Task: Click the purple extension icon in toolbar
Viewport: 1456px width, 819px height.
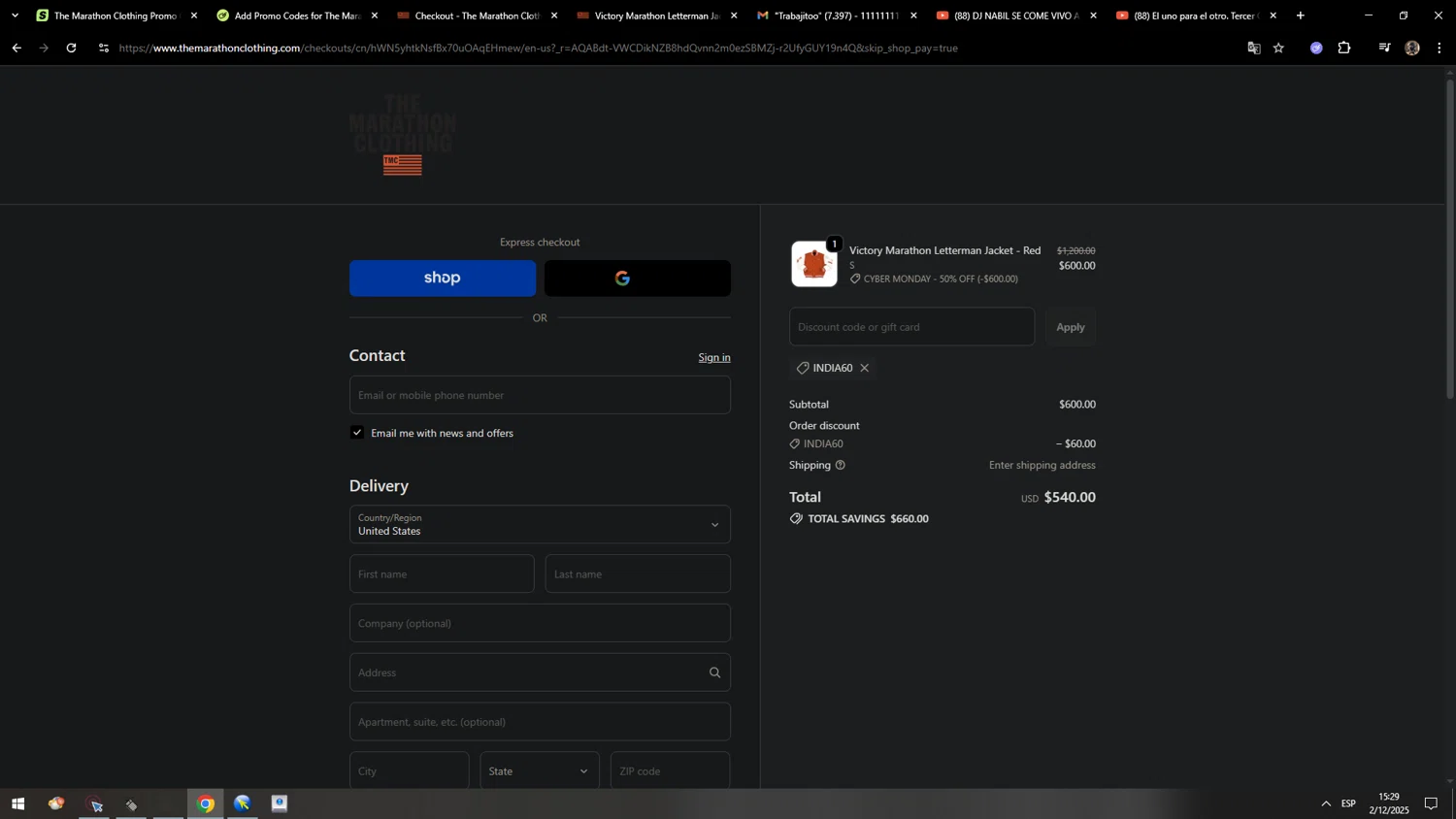Action: pos(1316,48)
